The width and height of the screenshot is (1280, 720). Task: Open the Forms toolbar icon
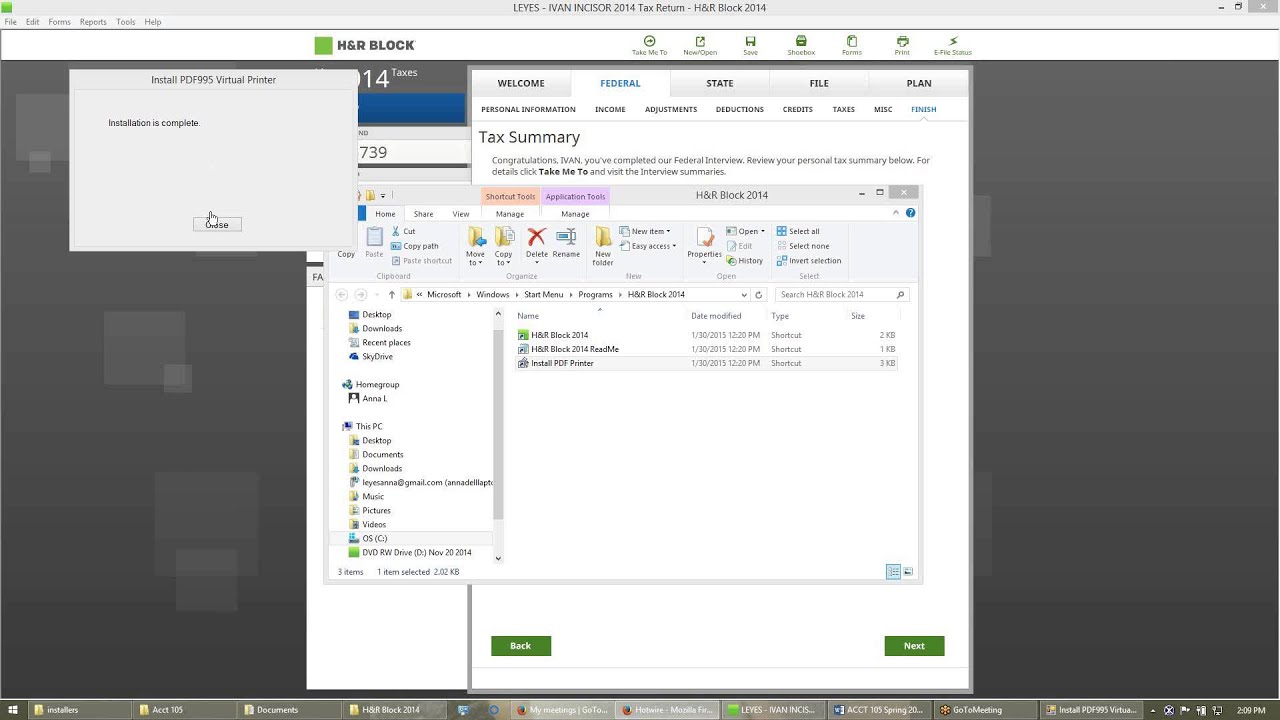tap(852, 45)
